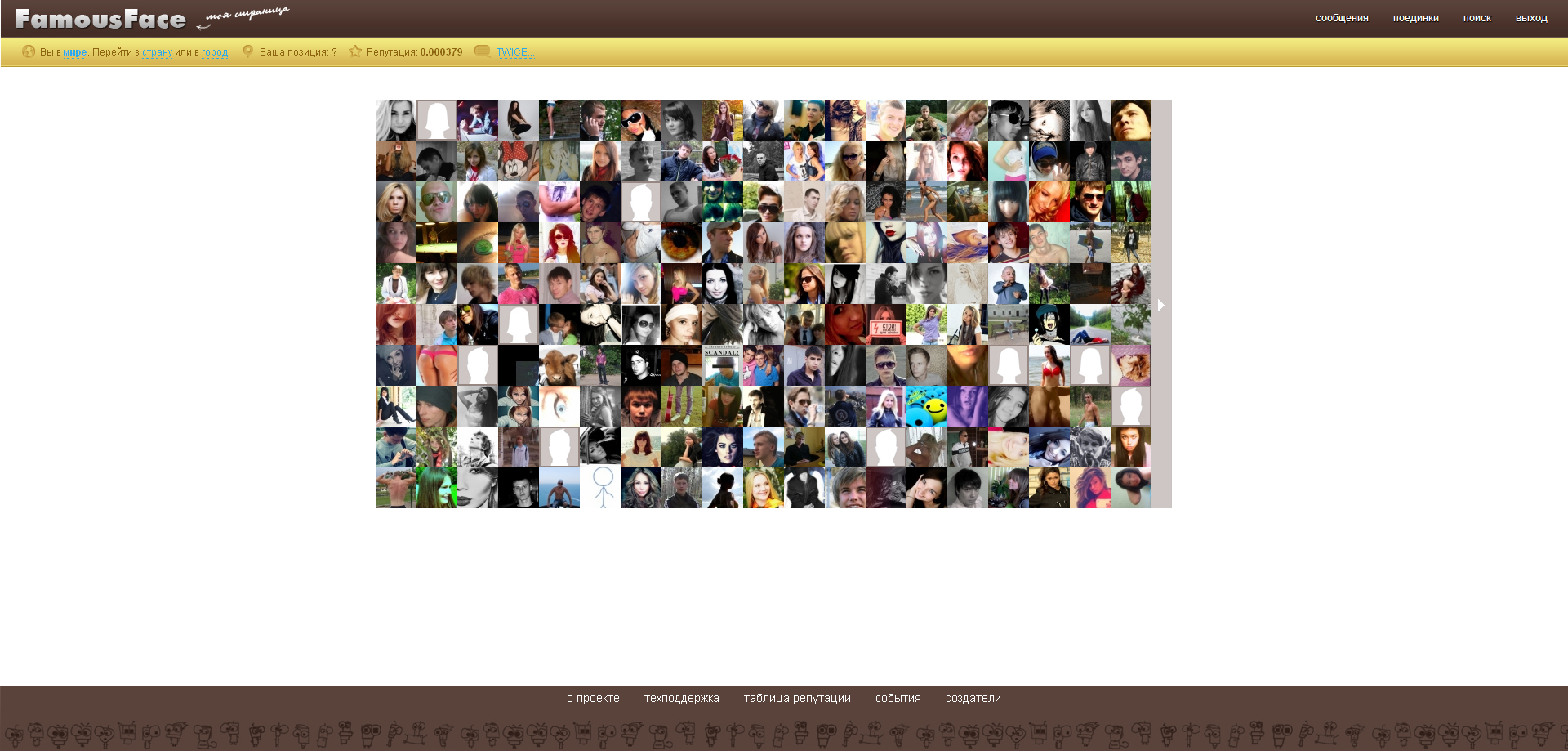Switch to the город link
This screenshot has height=751, width=1568.
click(215, 52)
